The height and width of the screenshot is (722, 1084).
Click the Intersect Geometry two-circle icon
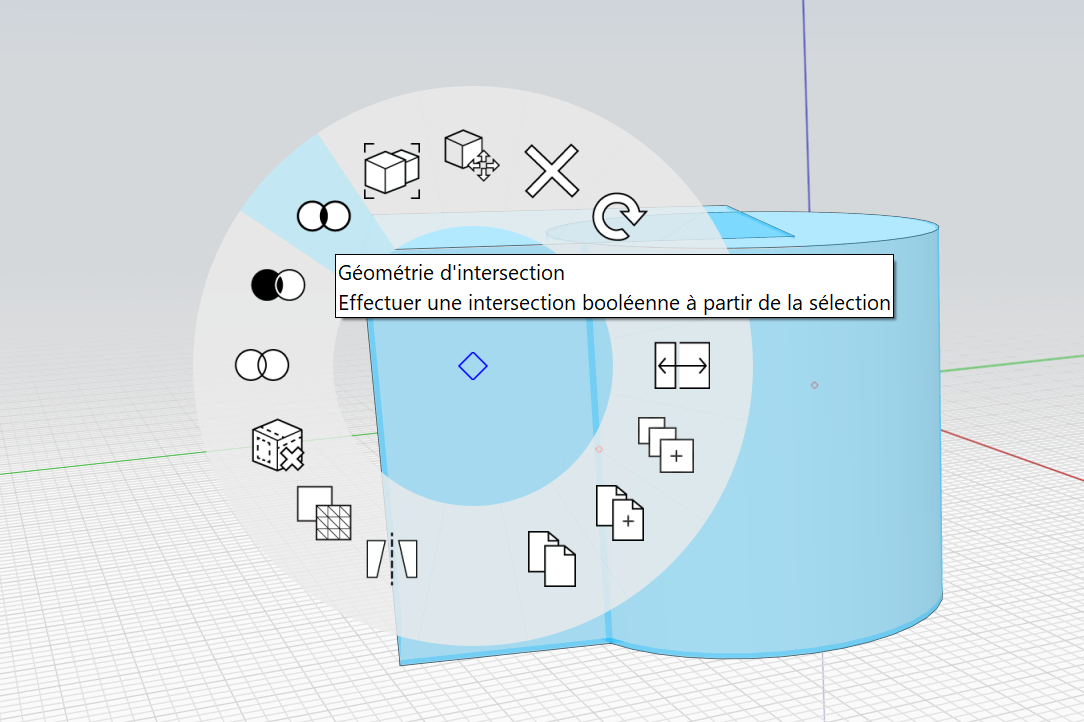click(323, 215)
